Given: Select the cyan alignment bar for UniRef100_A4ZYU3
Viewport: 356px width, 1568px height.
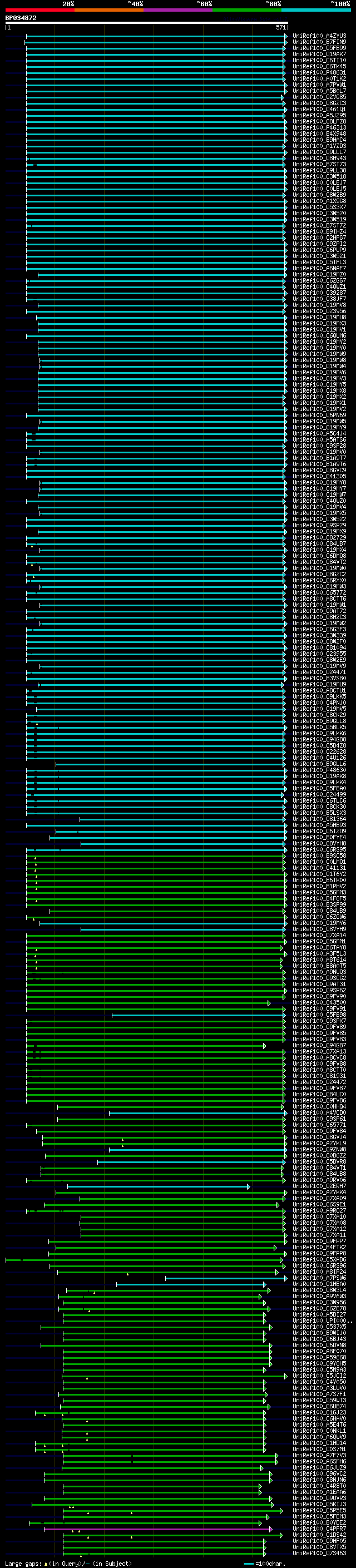Looking at the screenshot, I should [156, 36].
